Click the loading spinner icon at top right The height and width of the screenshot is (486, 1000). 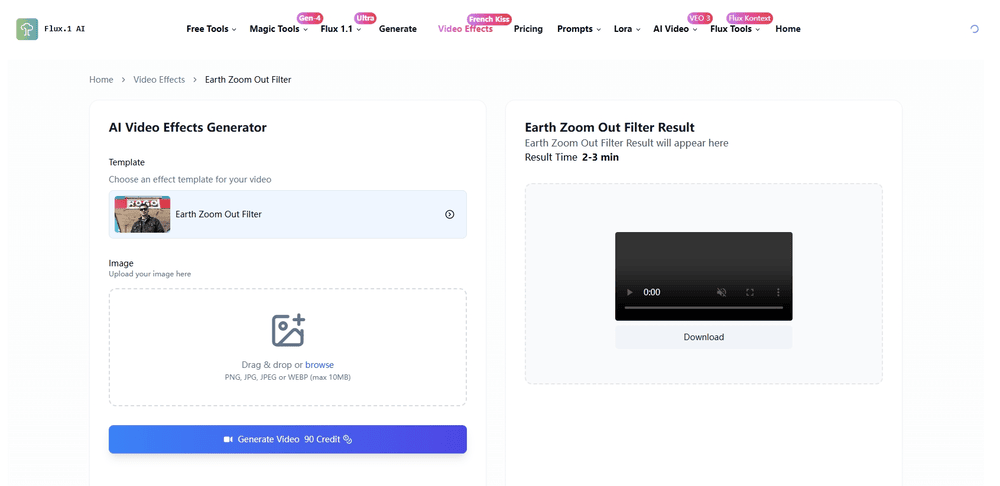(x=974, y=29)
